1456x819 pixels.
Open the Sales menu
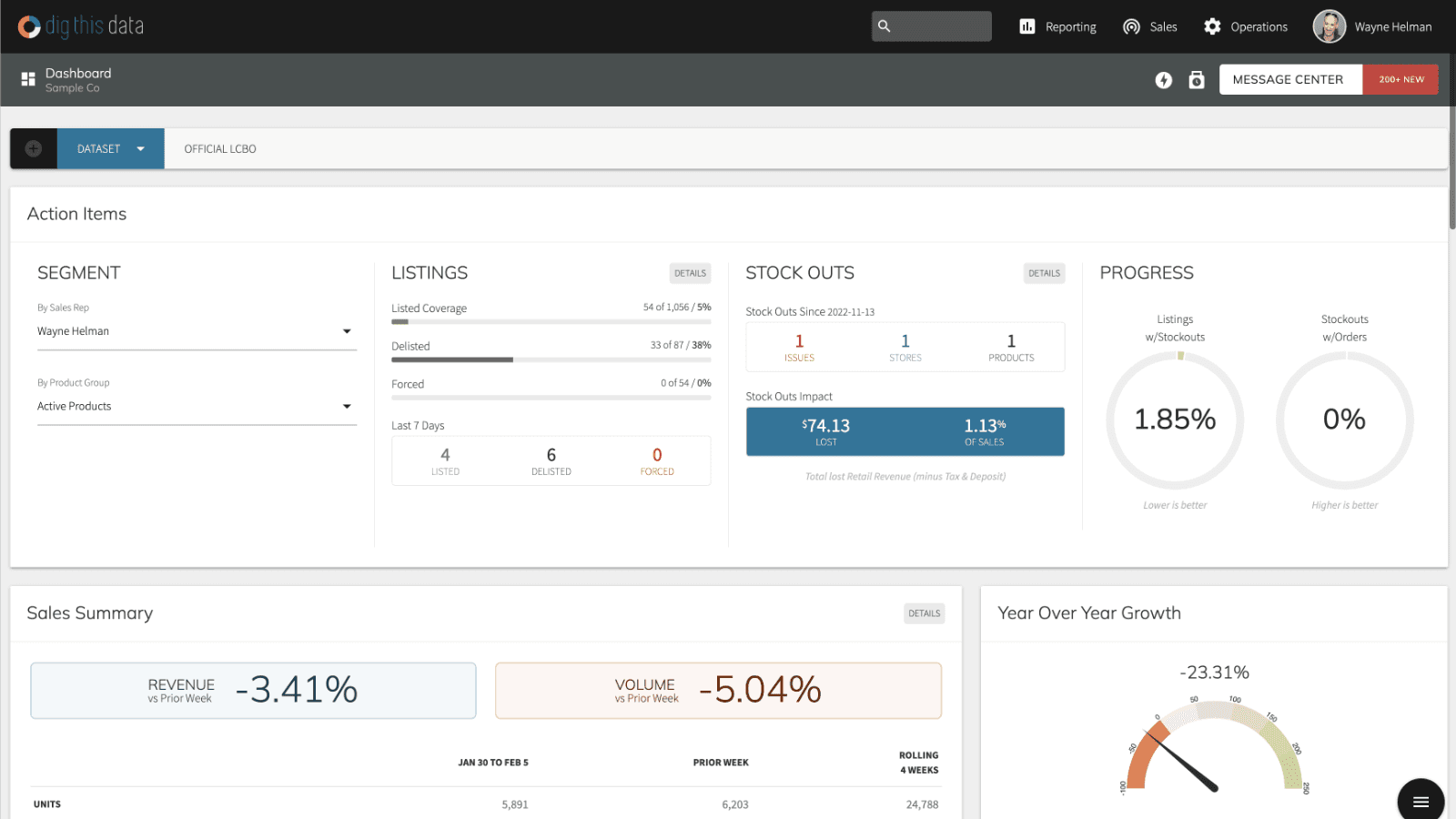(x=1150, y=26)
